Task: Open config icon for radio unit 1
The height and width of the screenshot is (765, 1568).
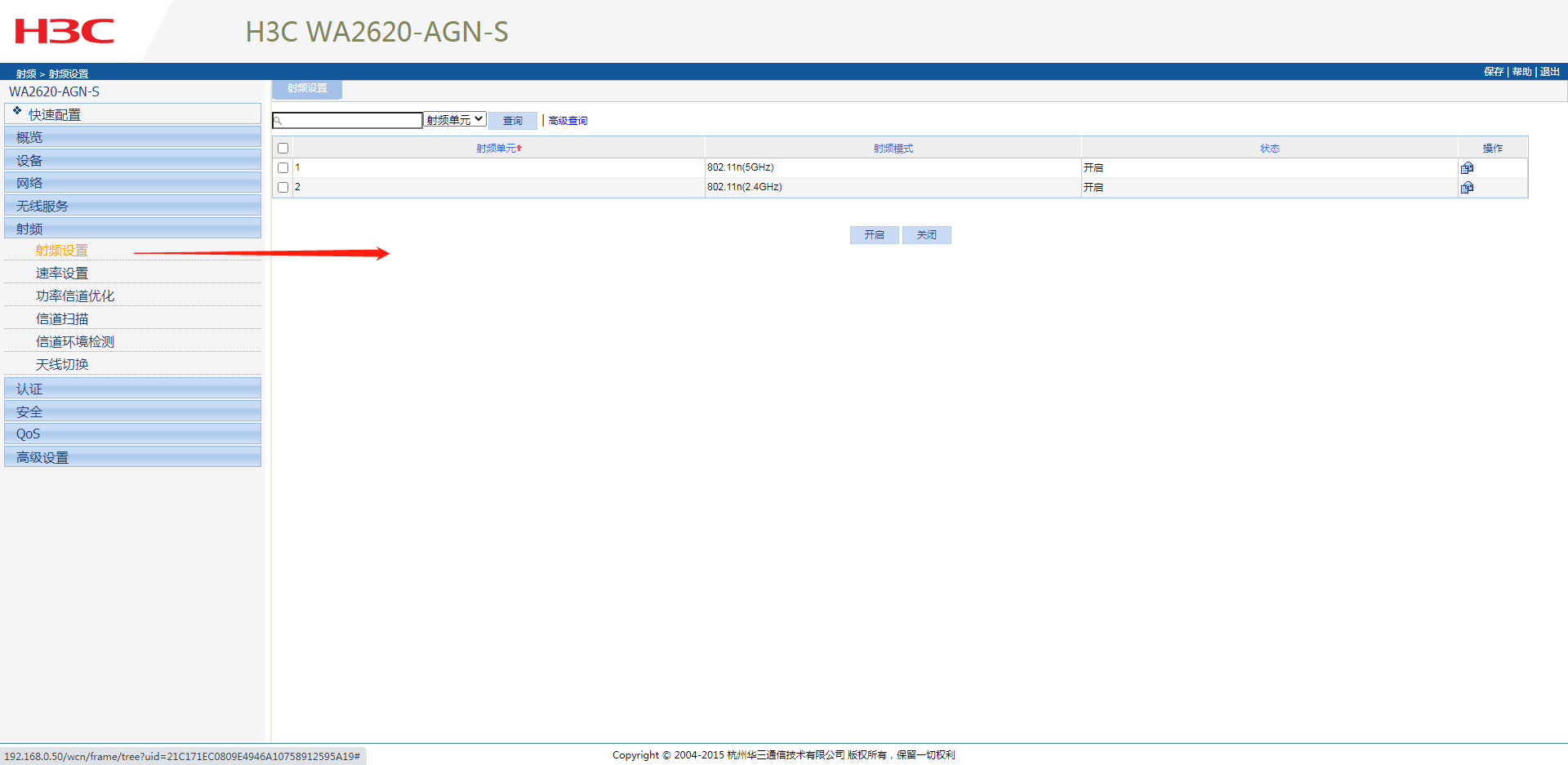Action: click(1467, 167)
